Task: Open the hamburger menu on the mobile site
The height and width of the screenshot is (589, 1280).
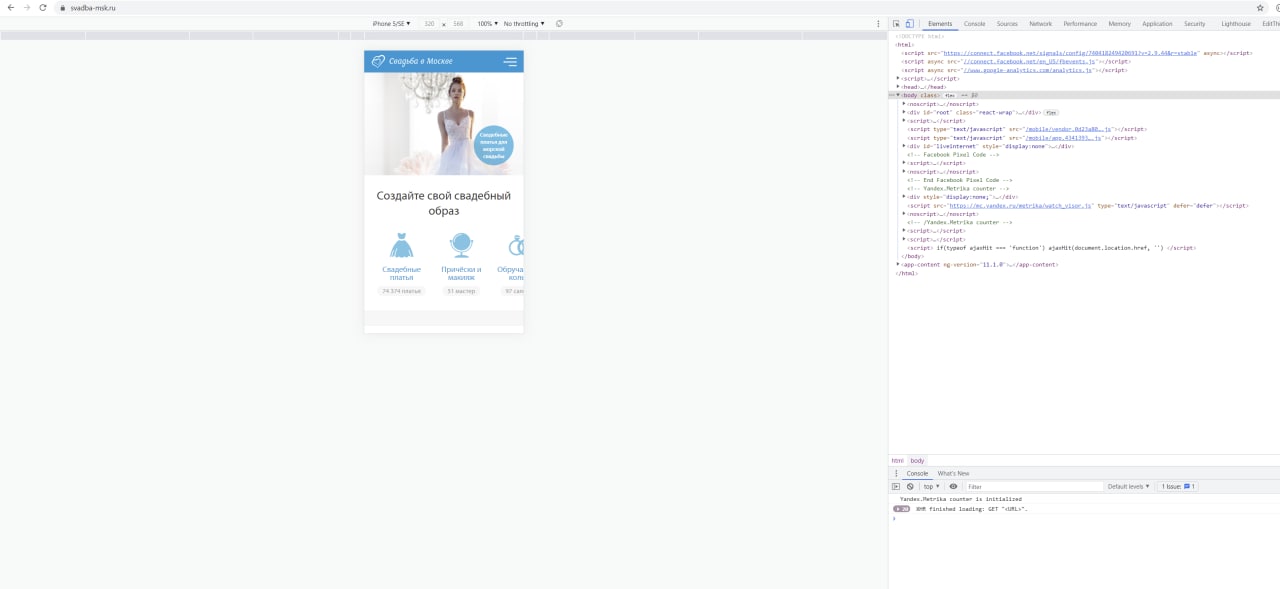Action: coord(510,62)
